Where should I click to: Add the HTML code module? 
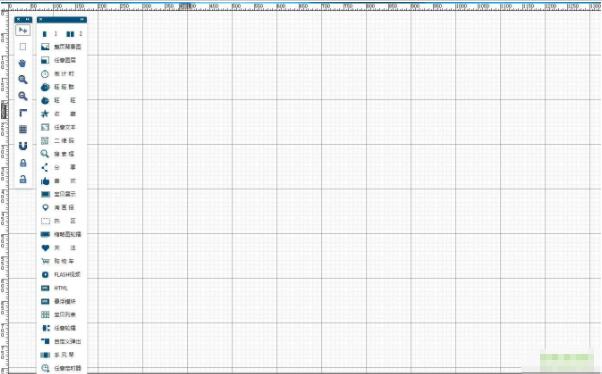coord(55,288)
